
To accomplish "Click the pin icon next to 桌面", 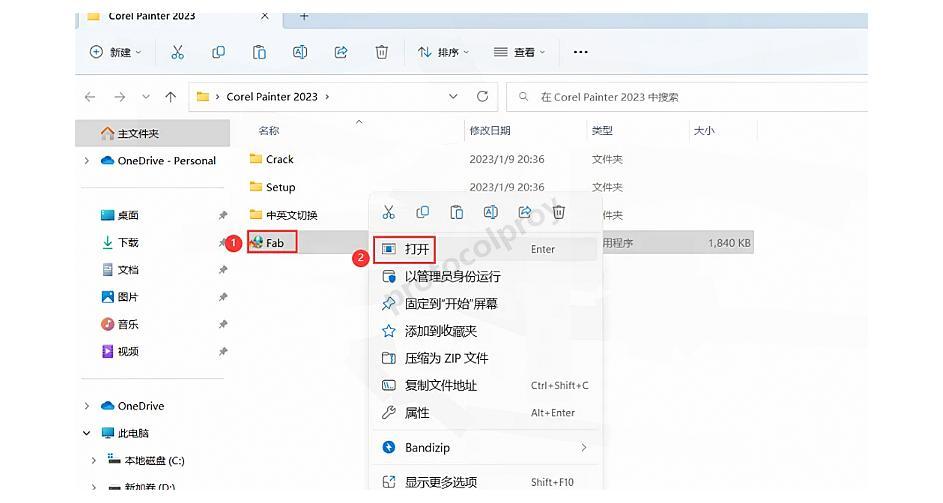I will click(223, 215).
